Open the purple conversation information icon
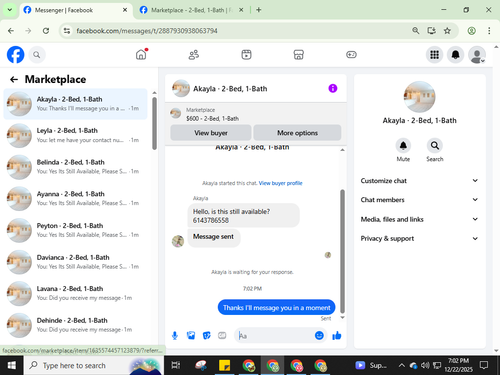Image resolution: width=500 pixels, height=375 pixels. coord(333,88)
